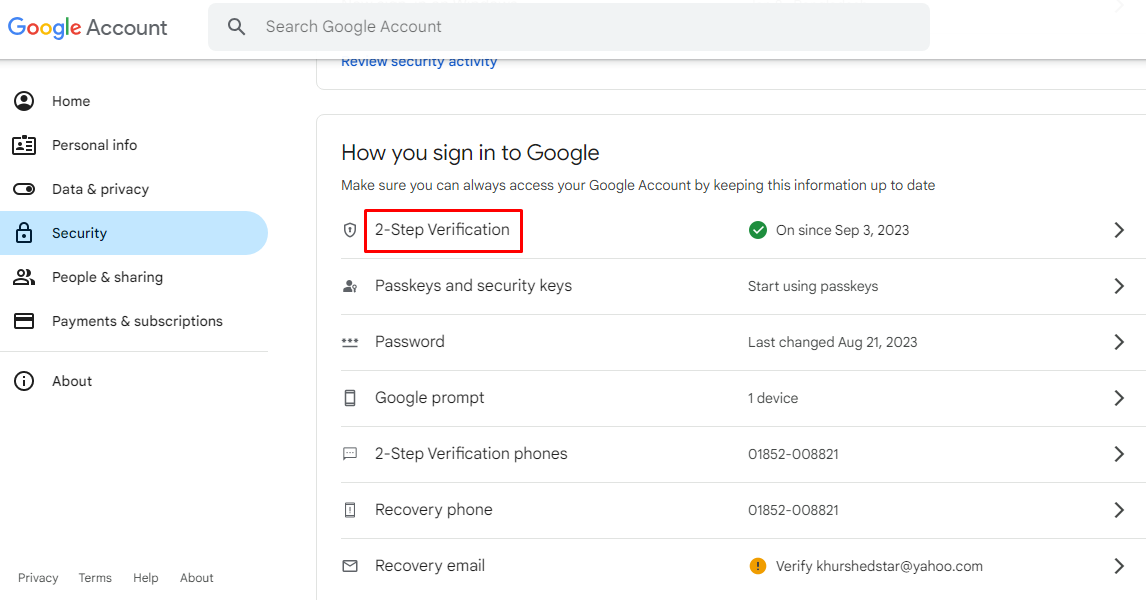Click the Payments credit card icon
Viewport: 1146px width, 600px height.
coord(24,321)
